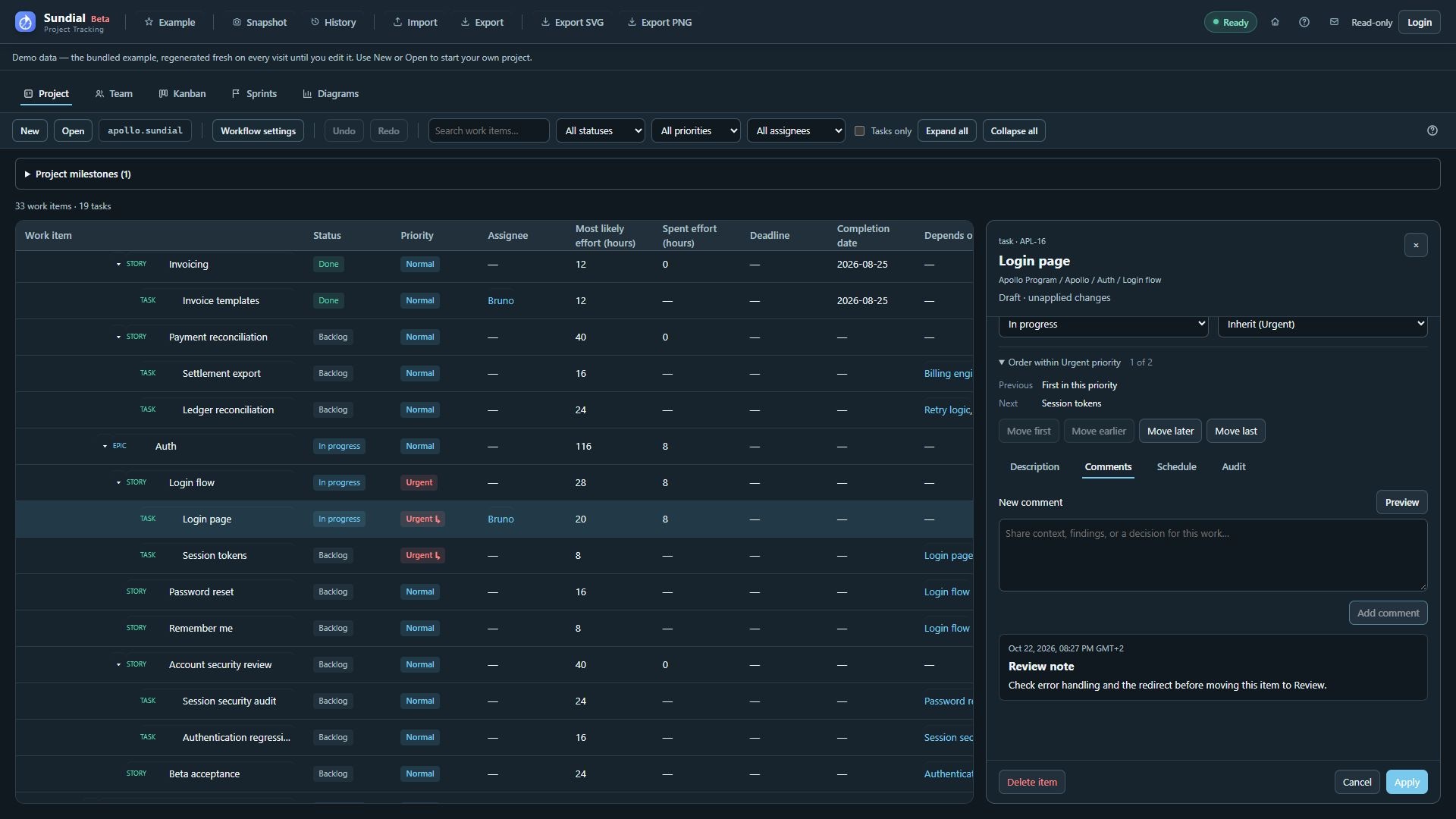This screenshot has height=819, width=1456.
Task: Open the Diagrams tab
Action: click(331, 93)
